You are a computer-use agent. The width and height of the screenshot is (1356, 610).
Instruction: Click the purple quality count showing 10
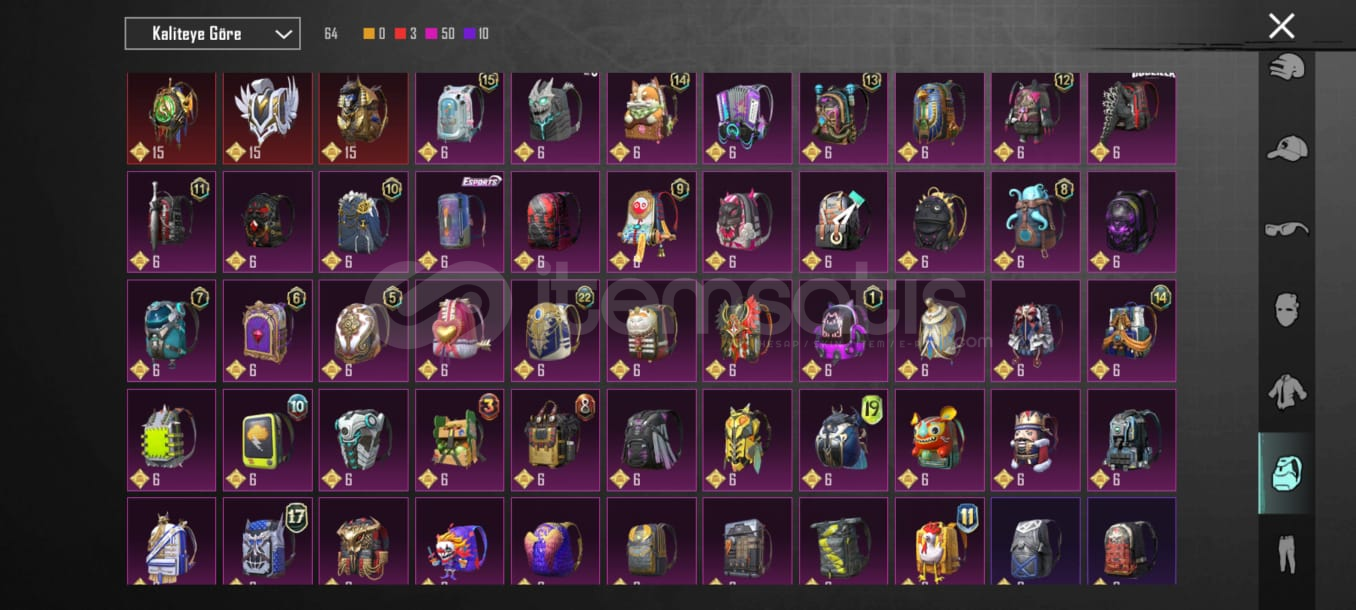click(477, 34)
